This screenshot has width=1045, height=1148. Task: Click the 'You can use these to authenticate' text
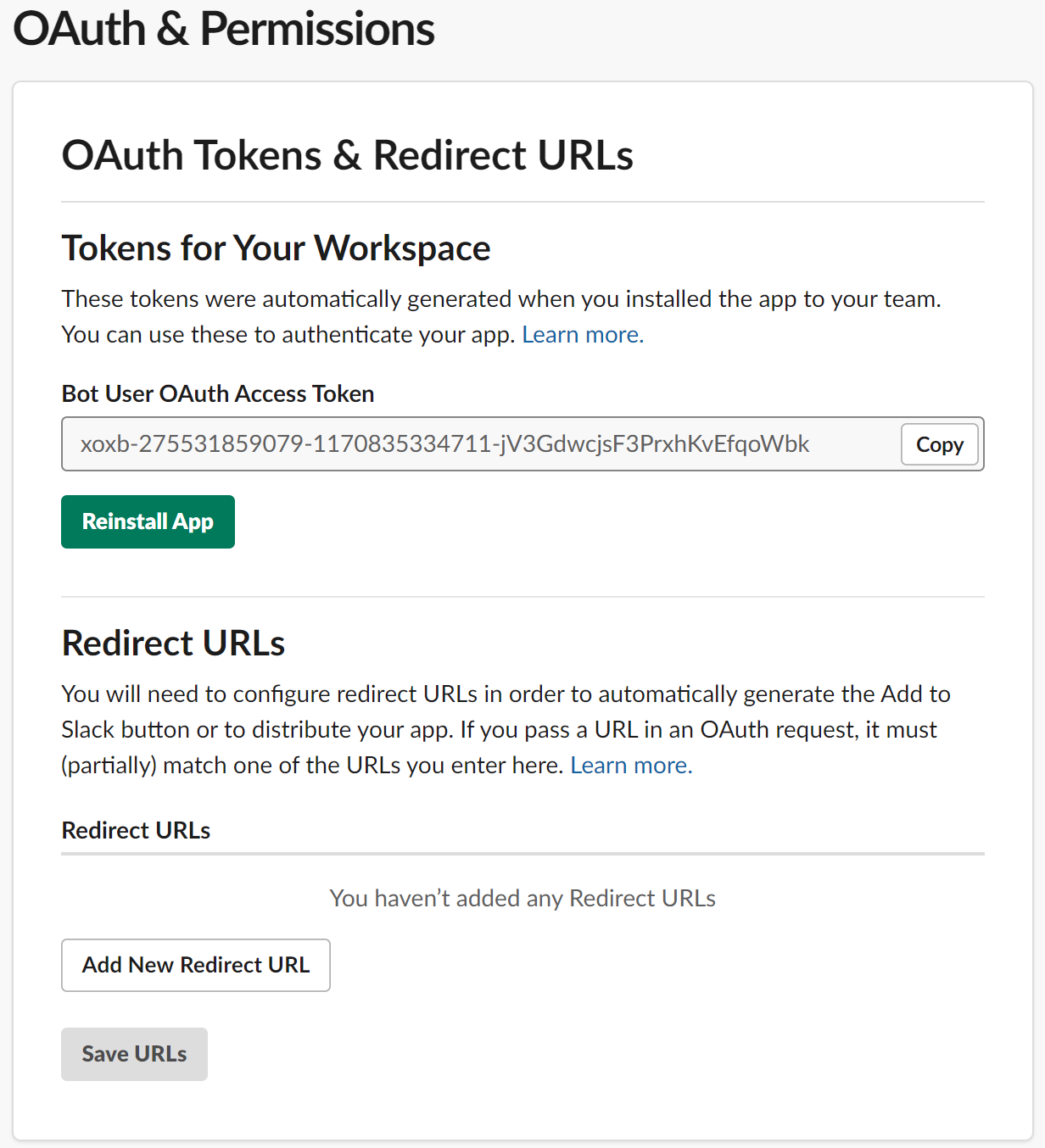[x=288, y=335]
